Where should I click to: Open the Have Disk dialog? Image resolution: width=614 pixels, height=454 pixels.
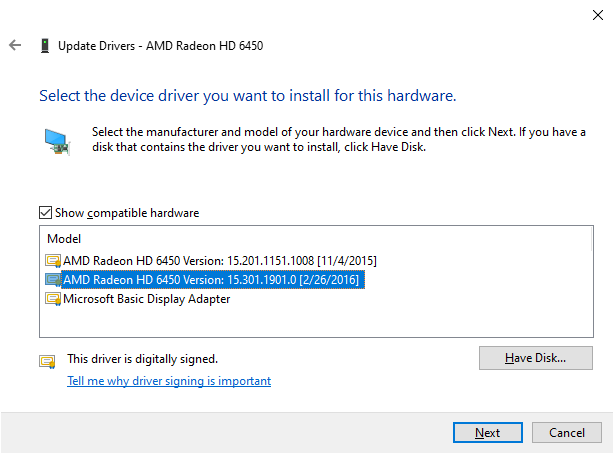[535, 358]
